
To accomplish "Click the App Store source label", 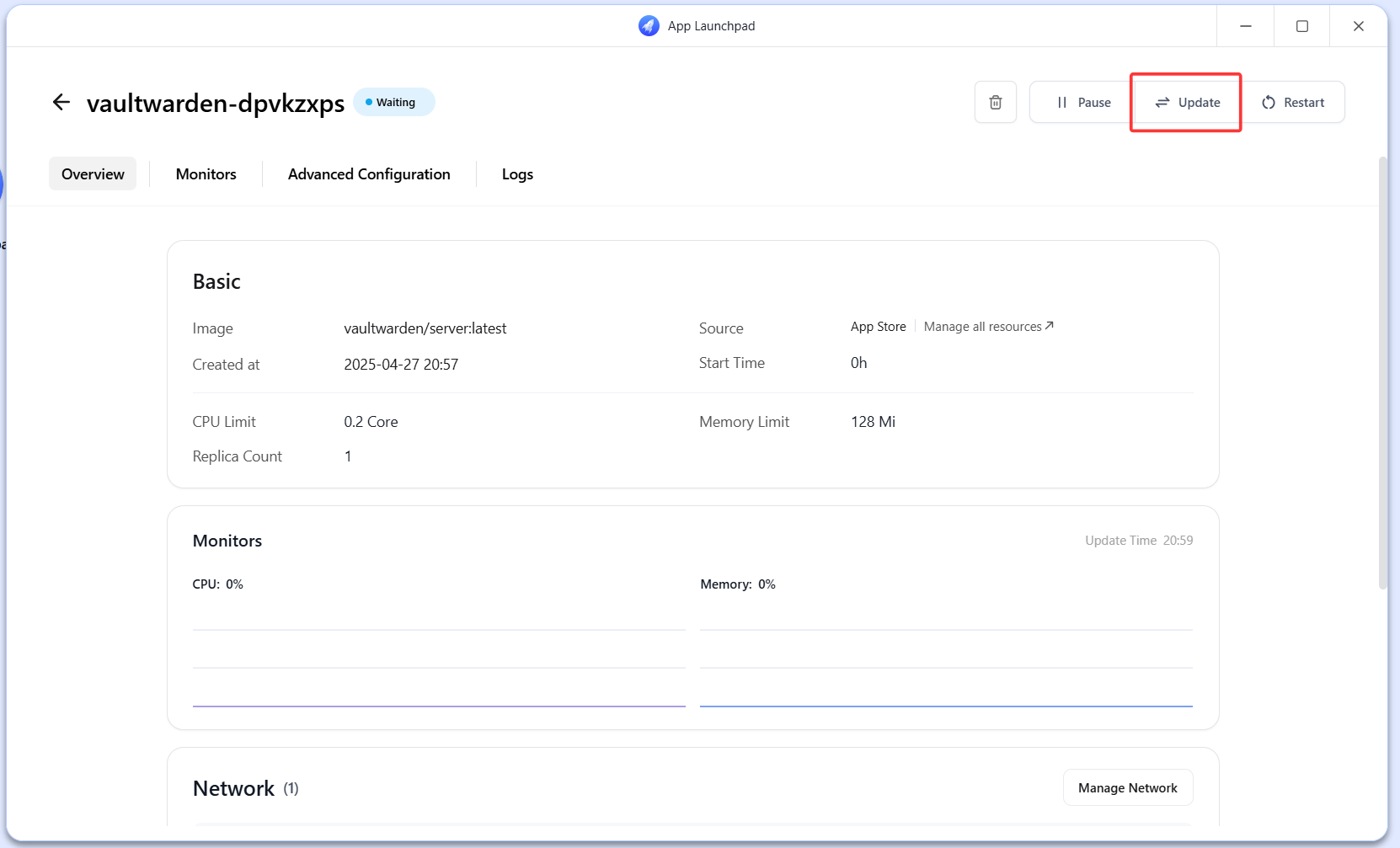I will (x=879, y=327).
